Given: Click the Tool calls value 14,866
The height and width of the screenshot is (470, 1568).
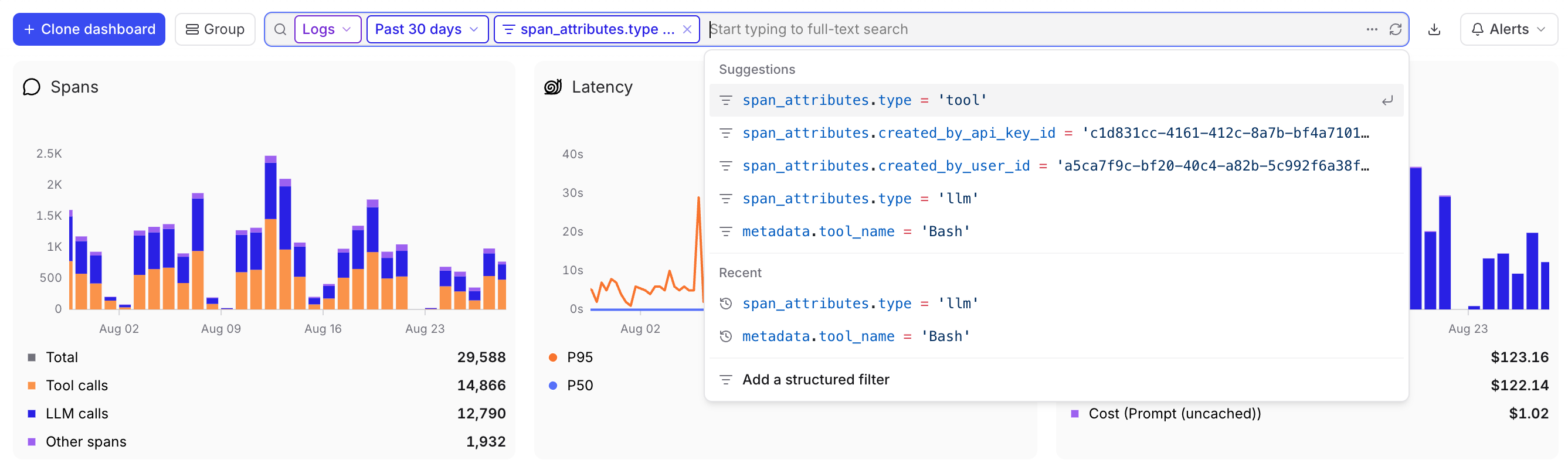Looking at the screenshot, I should coord(481,386).
